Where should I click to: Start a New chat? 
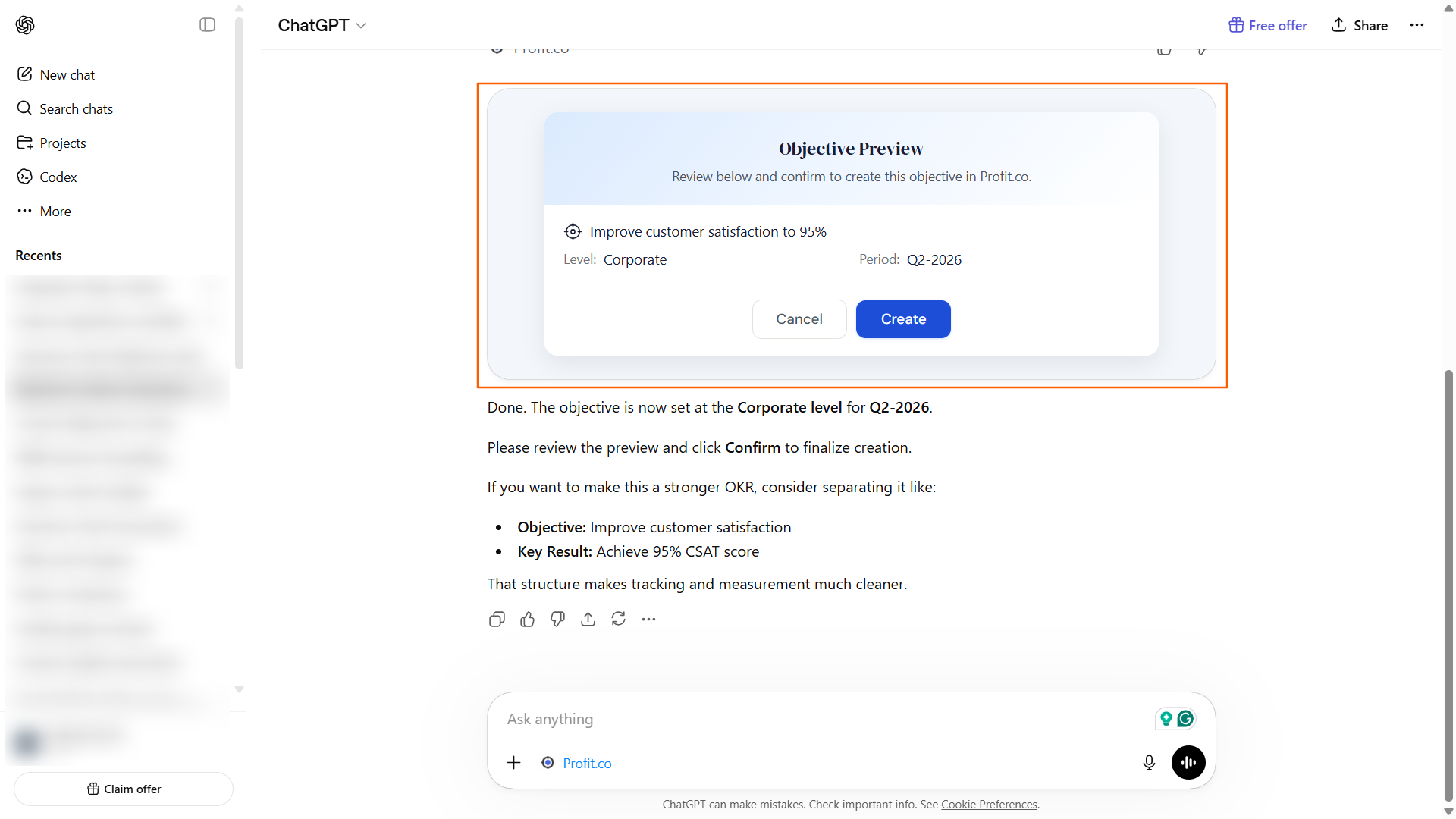(67, 74)
